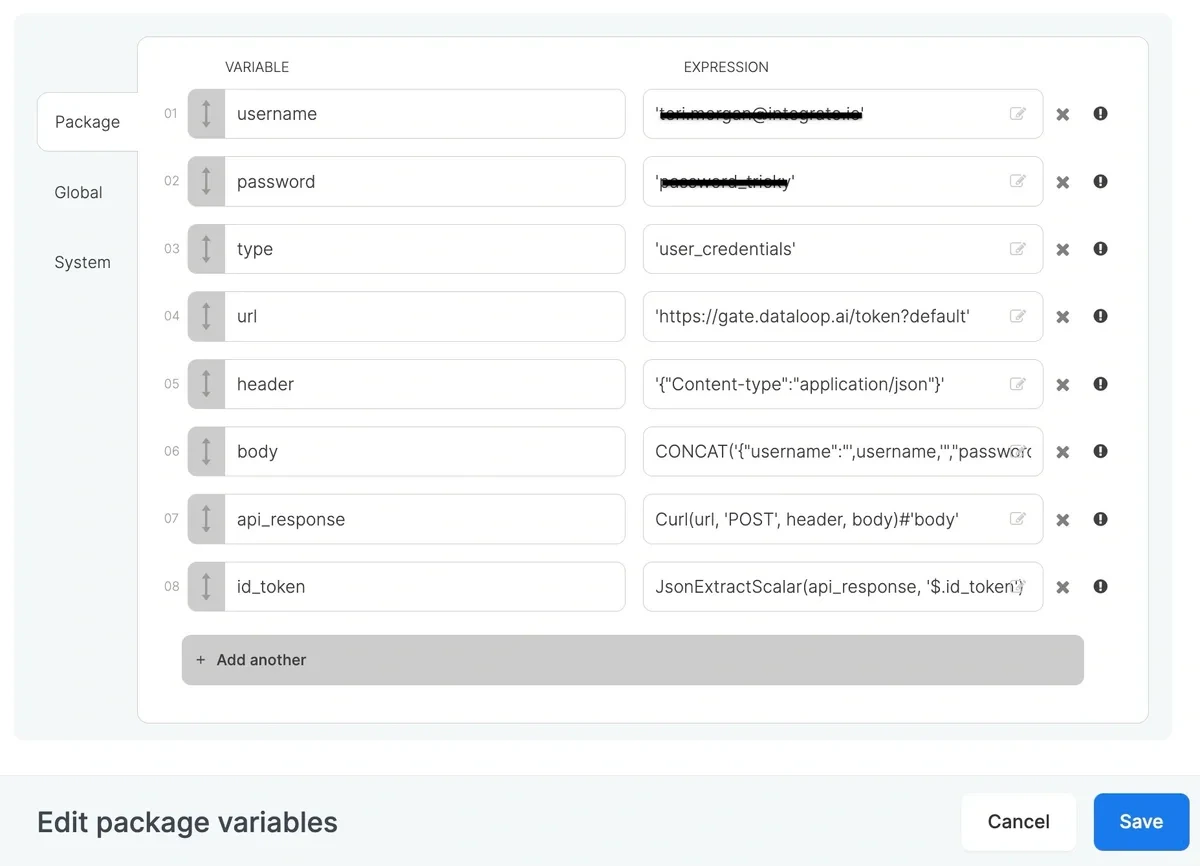Edit the body CONCAT expression
Screen dimensions: 1200x866
[x=1018, y=451]
